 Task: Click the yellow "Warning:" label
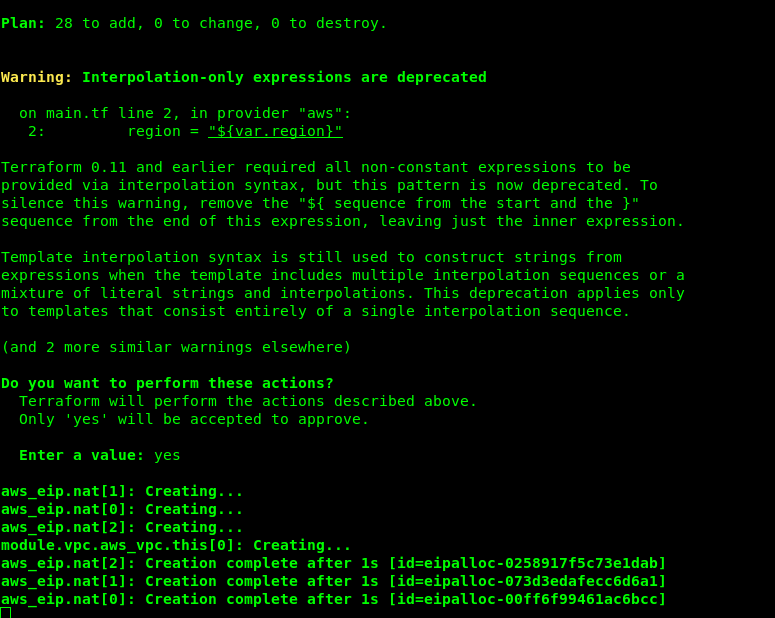tap(36, 77)
